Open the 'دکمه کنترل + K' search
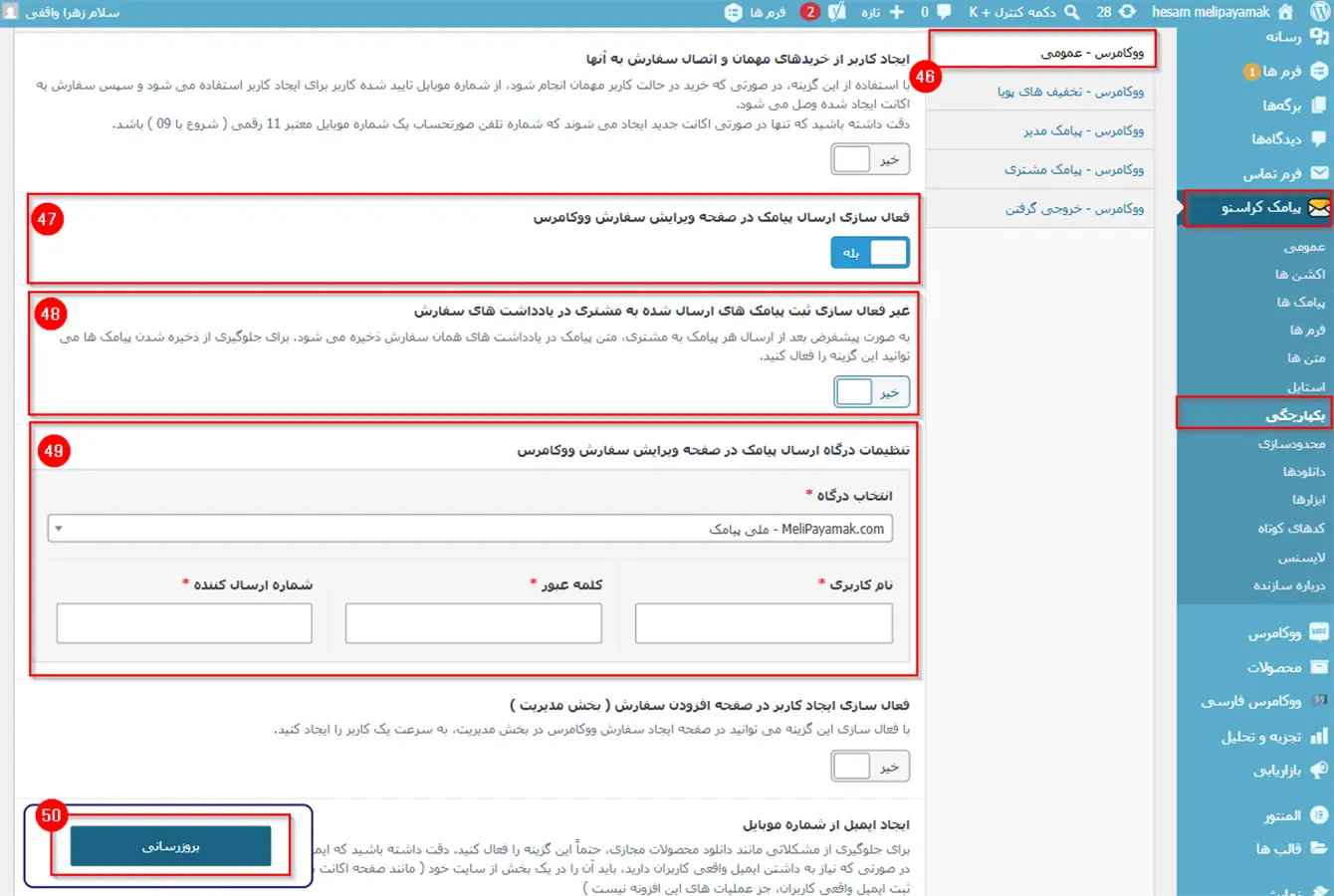Screen dimensions: 1334x896 click(1024, 12)
